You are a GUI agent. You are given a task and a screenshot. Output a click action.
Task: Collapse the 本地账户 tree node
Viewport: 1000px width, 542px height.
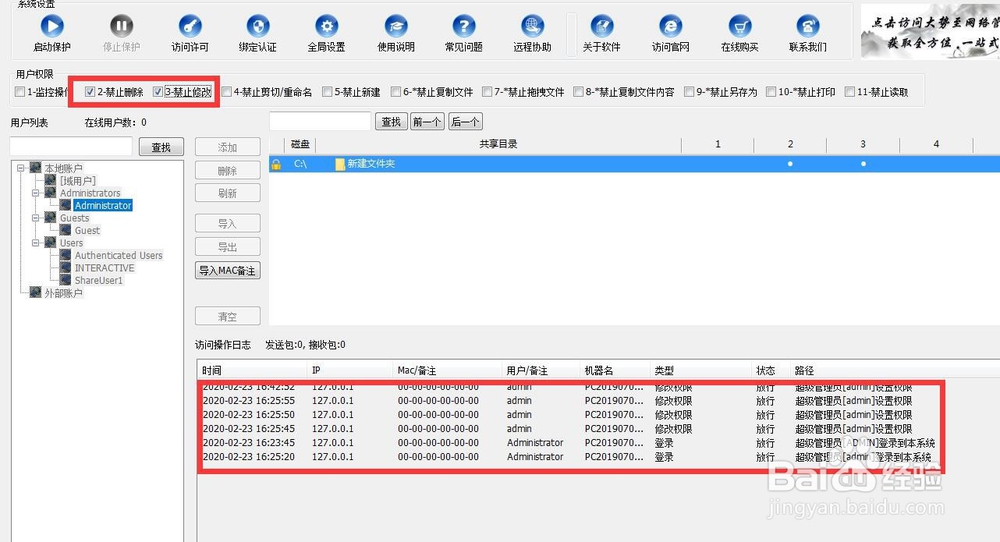20,168
